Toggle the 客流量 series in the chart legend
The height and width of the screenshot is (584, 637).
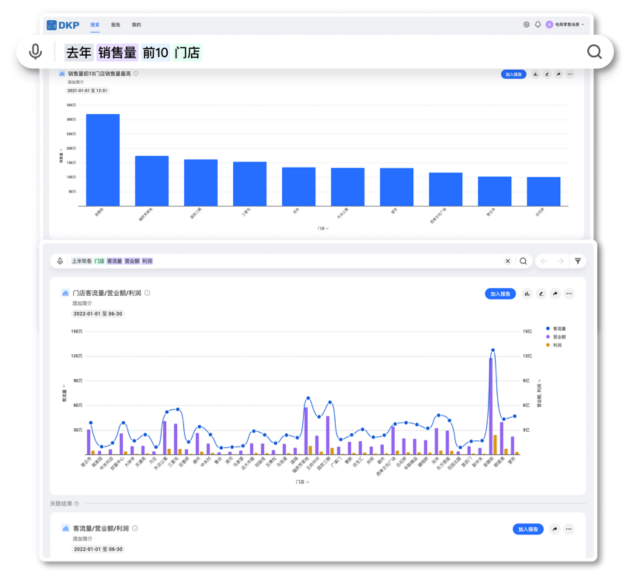click(x=558, y=328)
